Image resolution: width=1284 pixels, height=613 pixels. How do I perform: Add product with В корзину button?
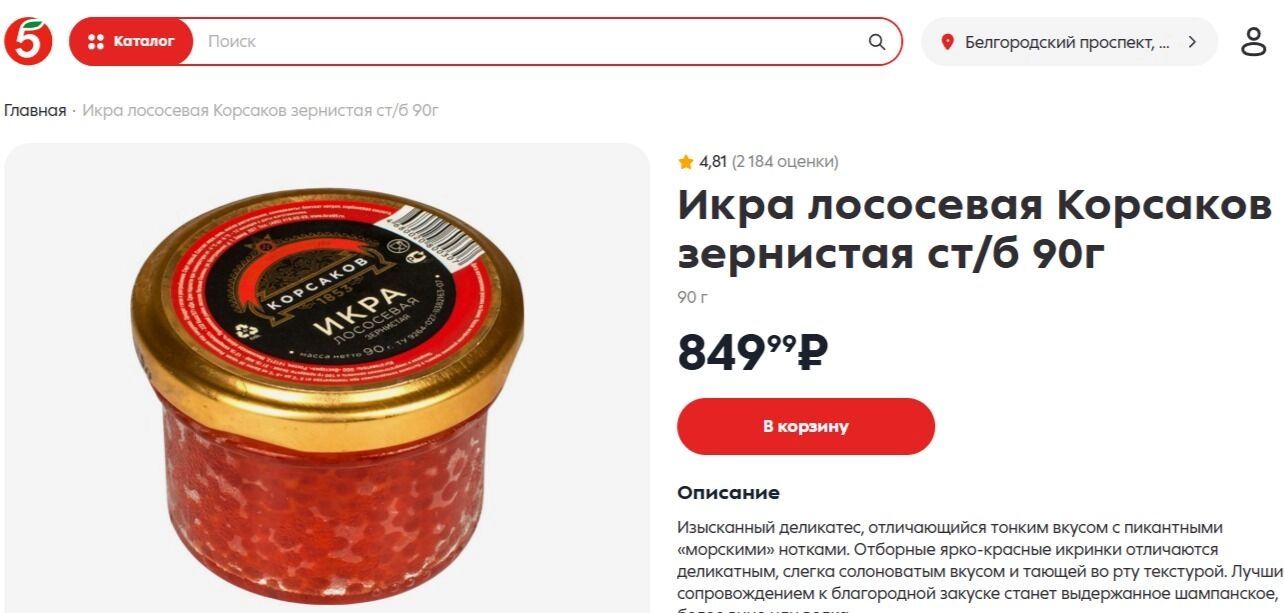point(806,426)
